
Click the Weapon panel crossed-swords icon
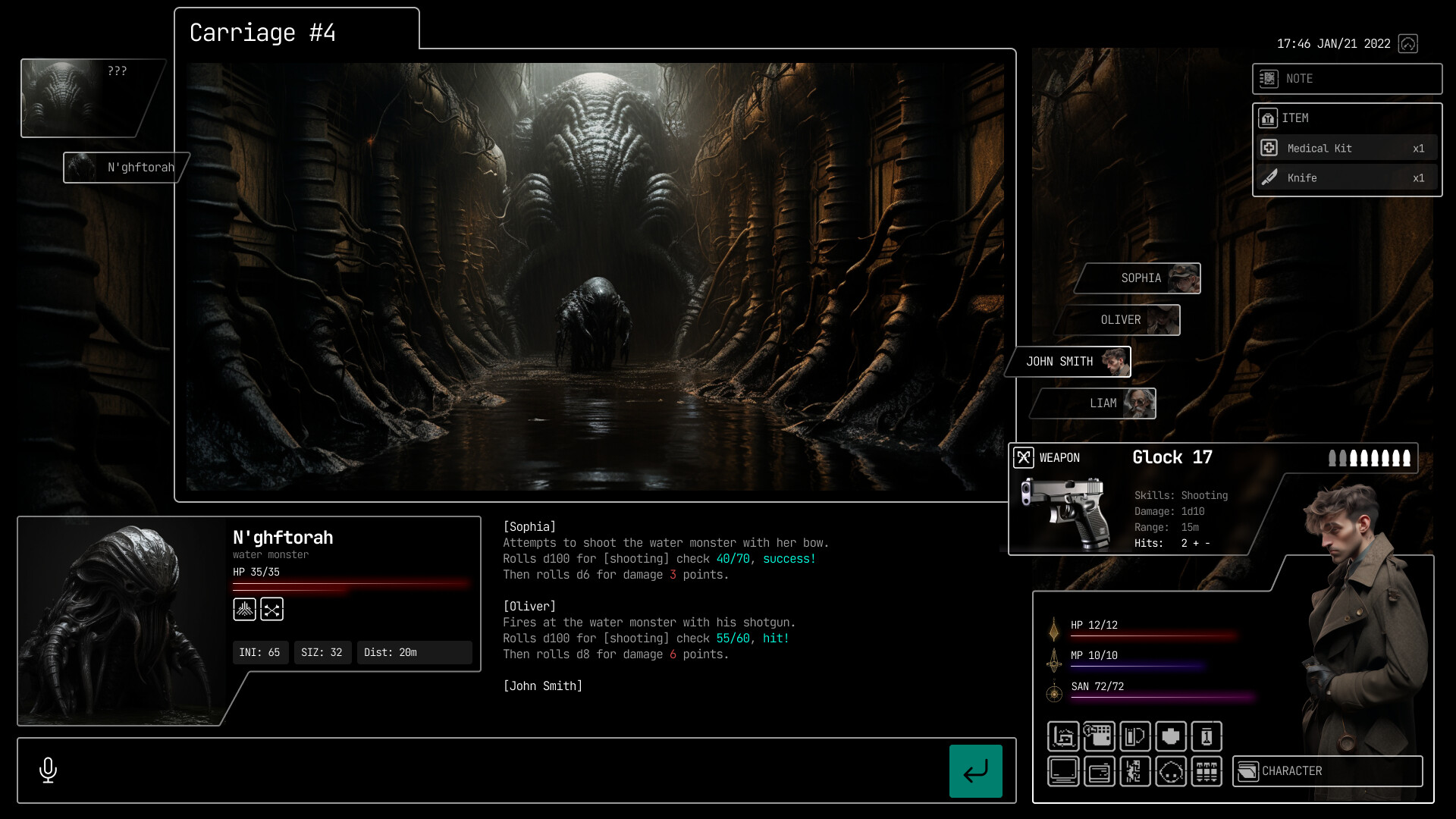(1024, 457)
